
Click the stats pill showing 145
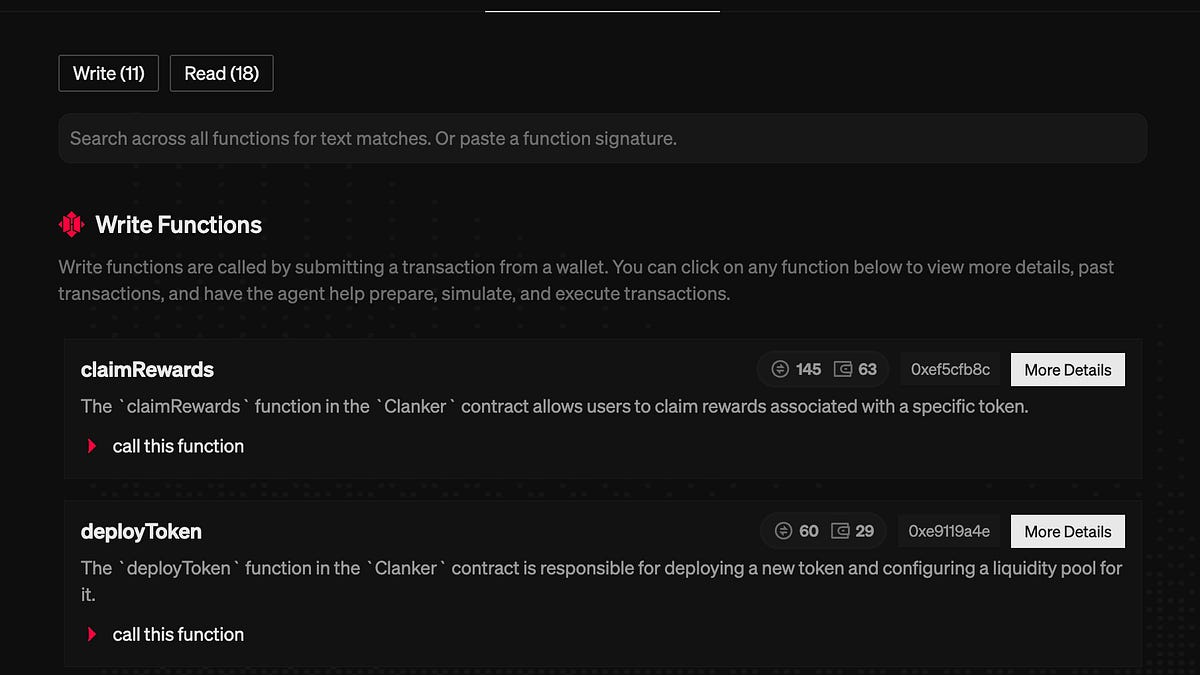pyautogui.click(x=822, y=369)
